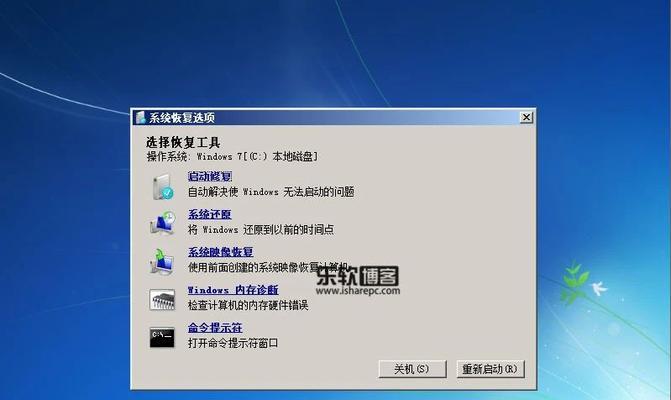671x400 pixels.
Task: Click the 操作系统: Windows 7 line
Action: point(232,157)
